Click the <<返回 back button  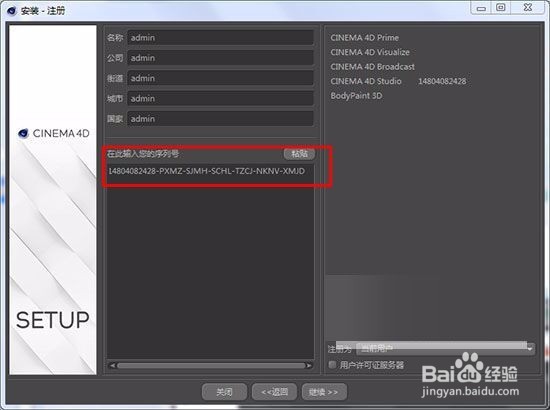pyautogui.click(x=274, y=392)
